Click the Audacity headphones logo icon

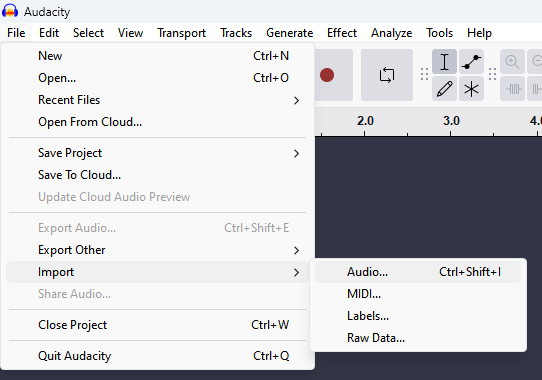point(10,11)
